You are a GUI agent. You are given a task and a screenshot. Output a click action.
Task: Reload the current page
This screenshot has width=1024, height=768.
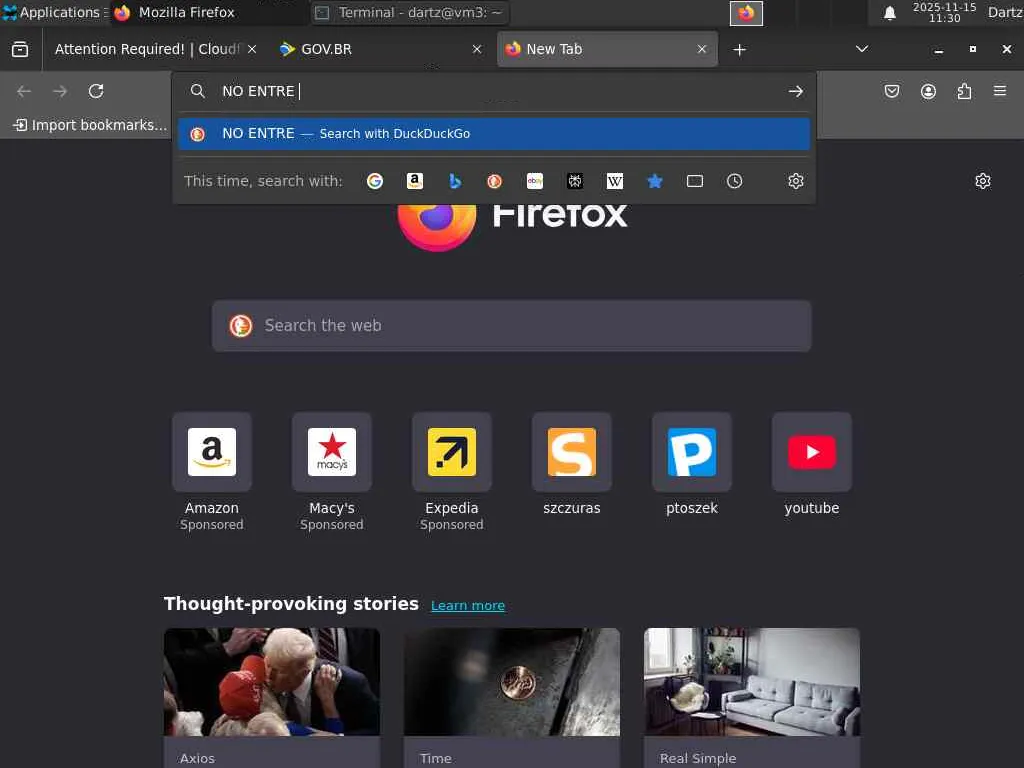(x=96, y=91)
